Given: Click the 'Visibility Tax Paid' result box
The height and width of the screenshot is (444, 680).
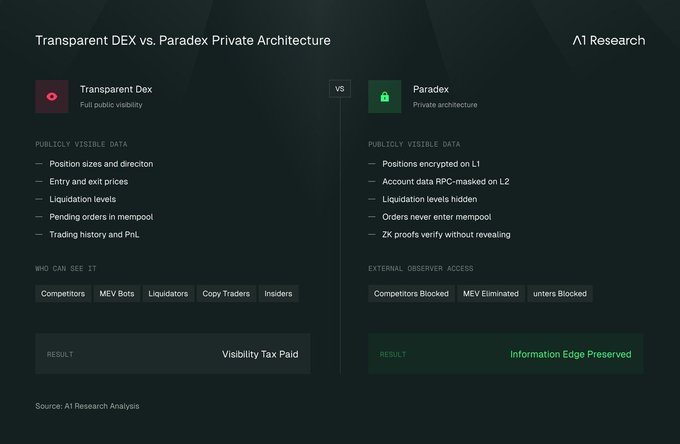Looking at the screenshot, I should click(x=173, y=354).
